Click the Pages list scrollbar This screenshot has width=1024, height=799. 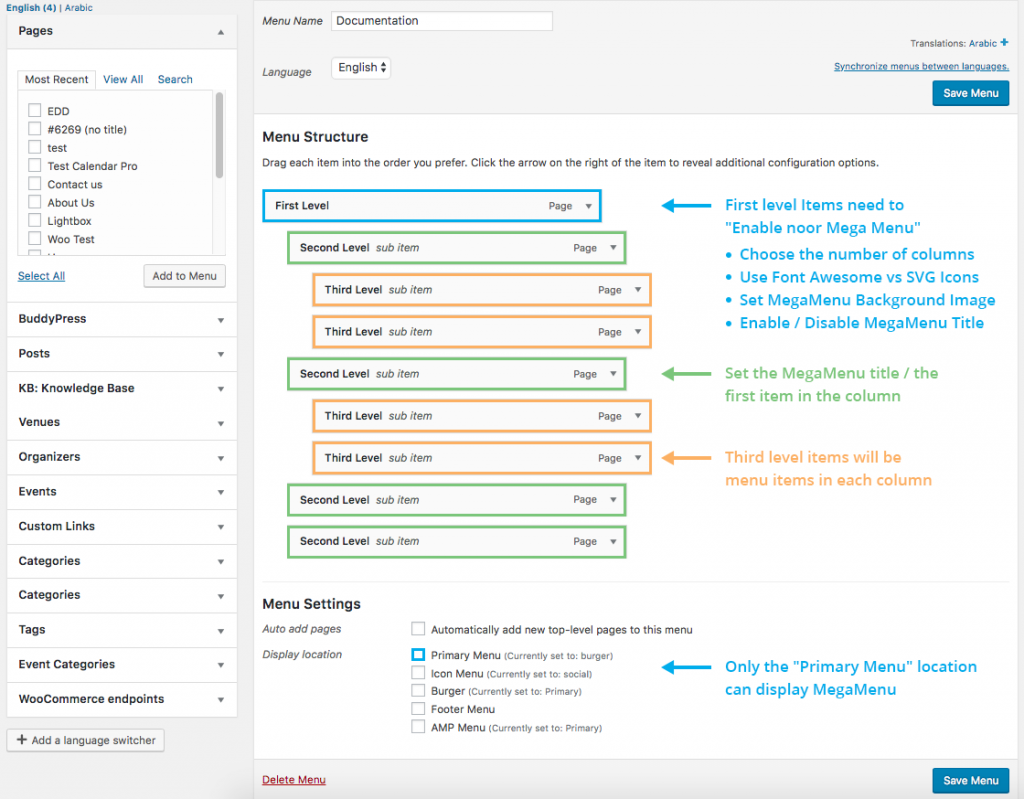(x=219, y=135)
